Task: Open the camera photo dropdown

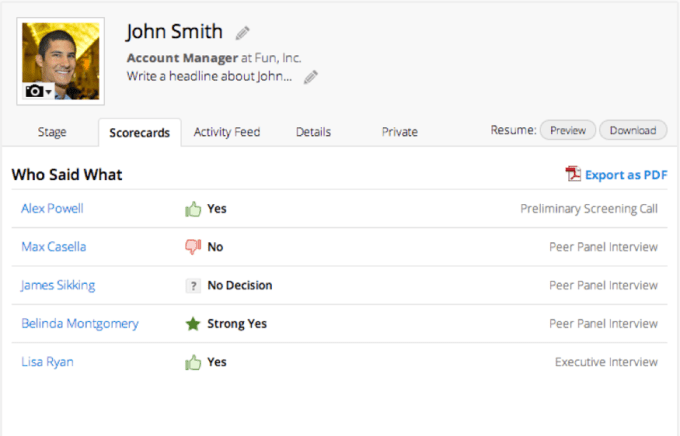Action: tap(38, 91)
